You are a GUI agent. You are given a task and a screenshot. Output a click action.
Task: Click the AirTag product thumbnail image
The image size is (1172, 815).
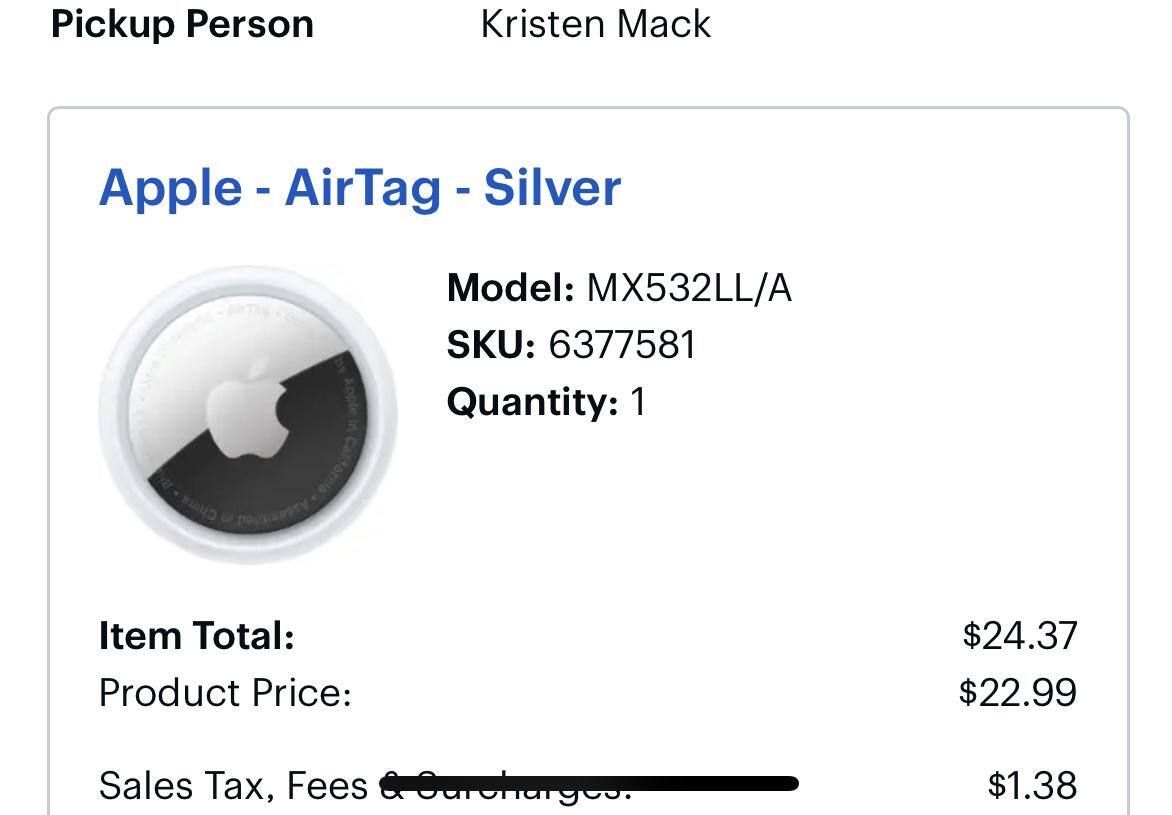coord(248,414)
